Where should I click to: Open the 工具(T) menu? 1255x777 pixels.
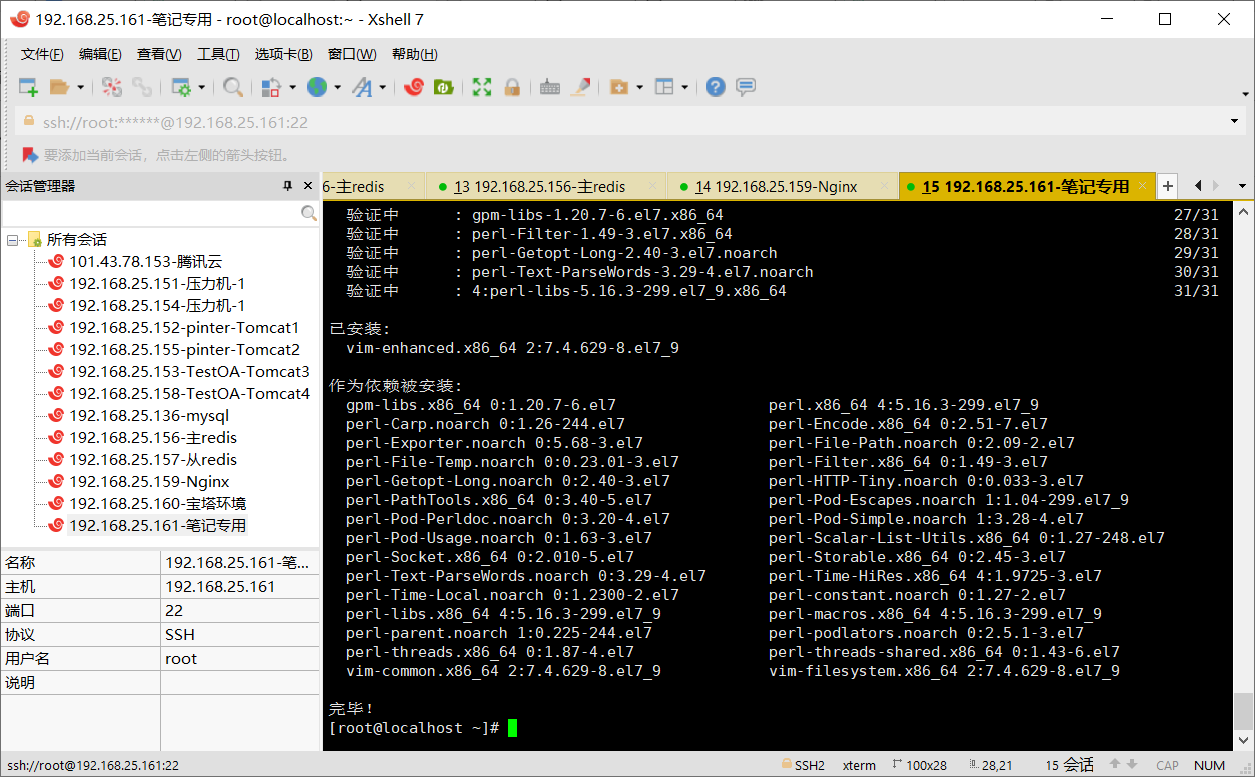click(x=218, y=54)
